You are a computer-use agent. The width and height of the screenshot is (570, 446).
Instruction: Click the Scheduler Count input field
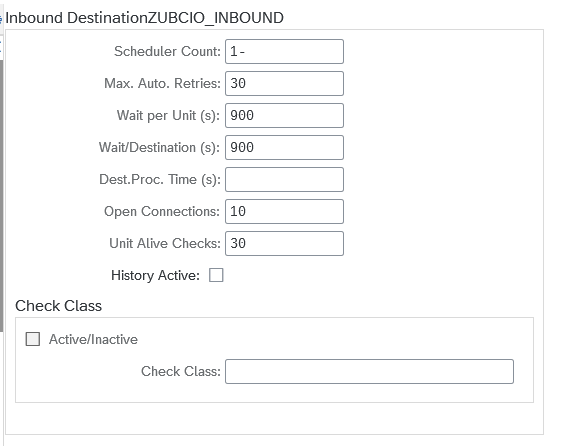pyautogui.click(x=284, y=52)
